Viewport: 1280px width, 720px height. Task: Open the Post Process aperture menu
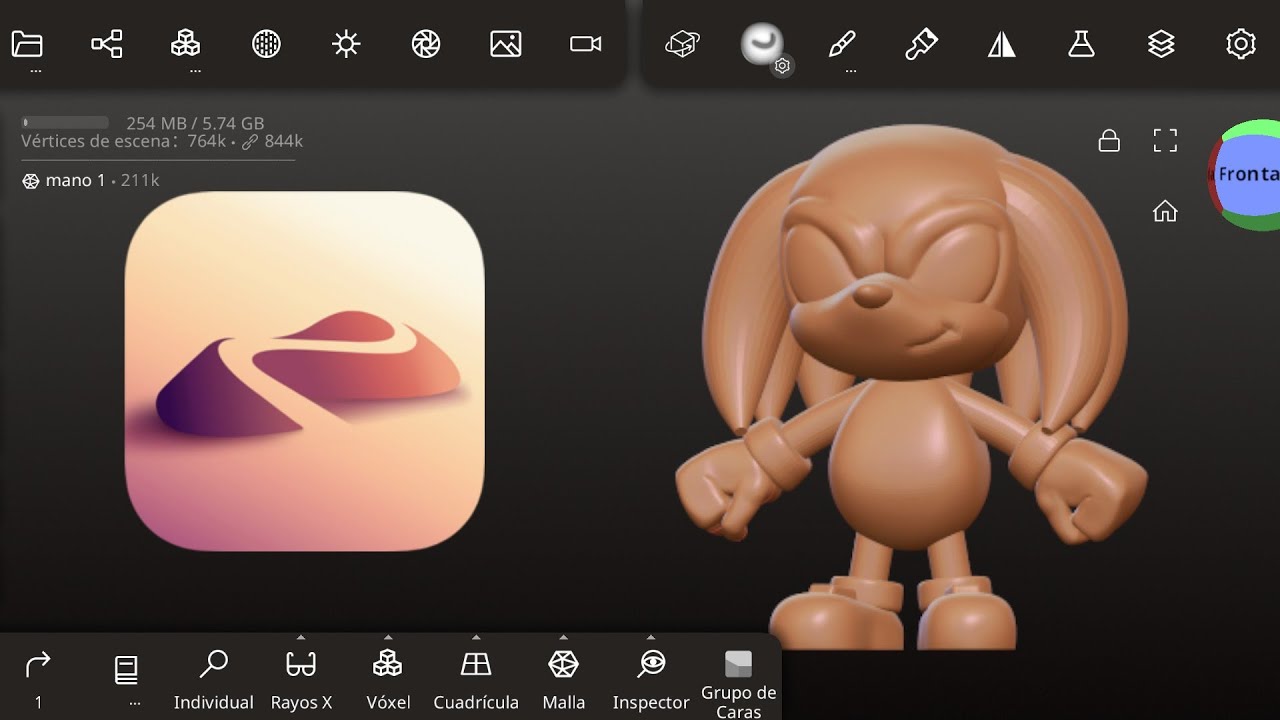tap(426, 44)
